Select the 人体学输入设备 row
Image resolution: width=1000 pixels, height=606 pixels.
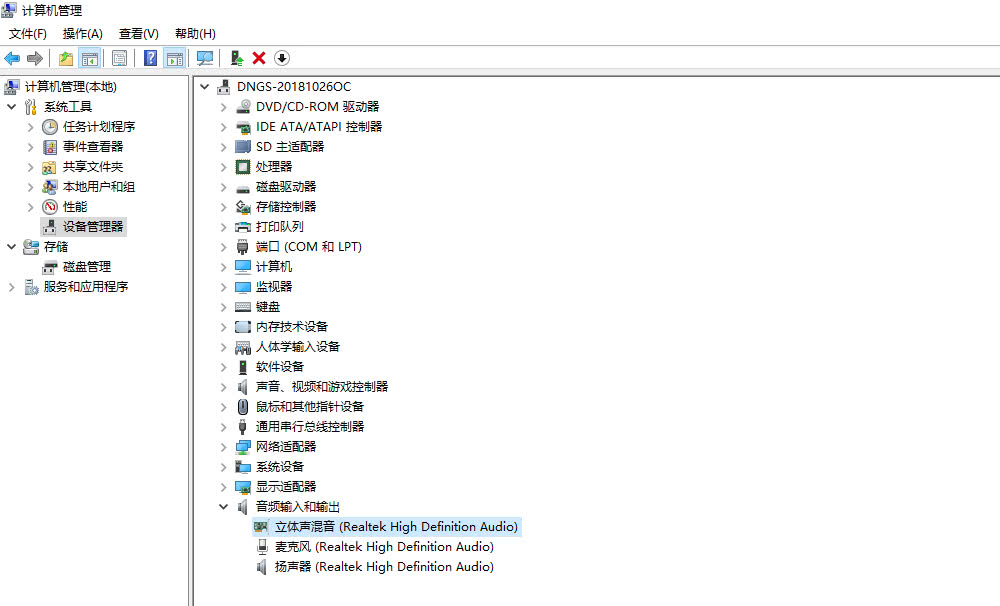(298, 347)
